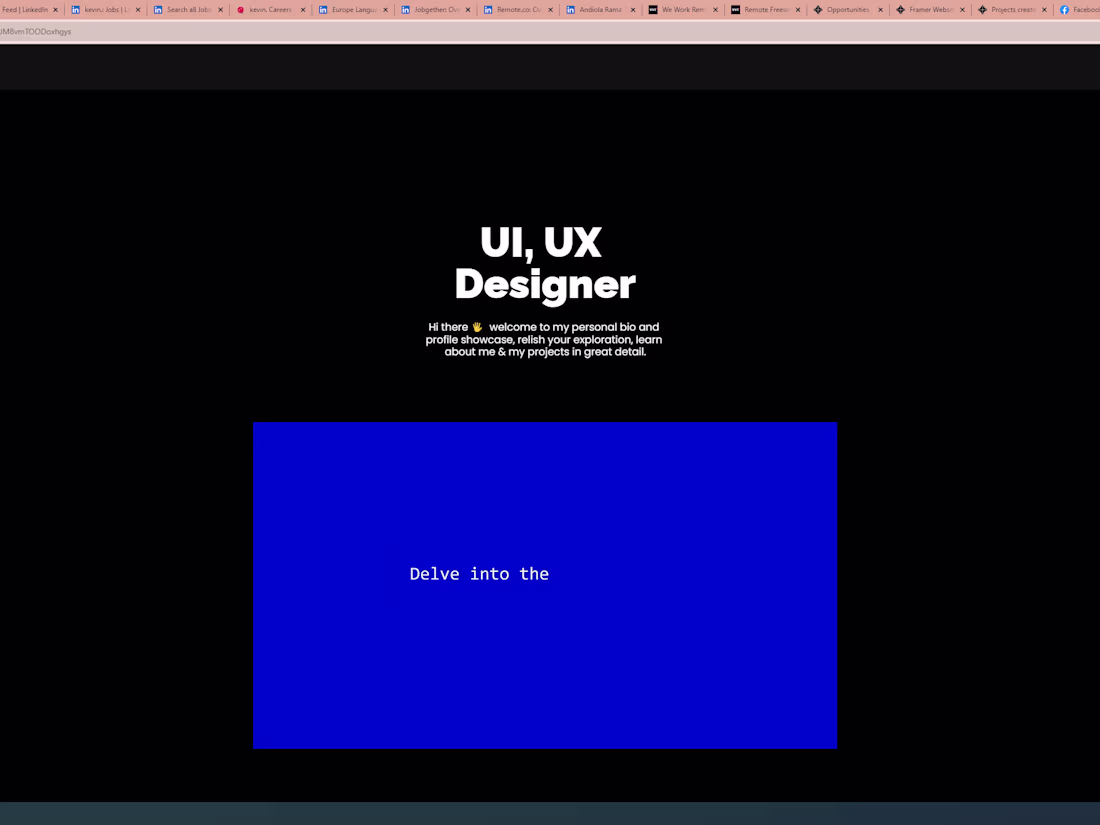Open the kevin. Careers tab
This screenshot has height=825, width=1100.
(270, 10)
